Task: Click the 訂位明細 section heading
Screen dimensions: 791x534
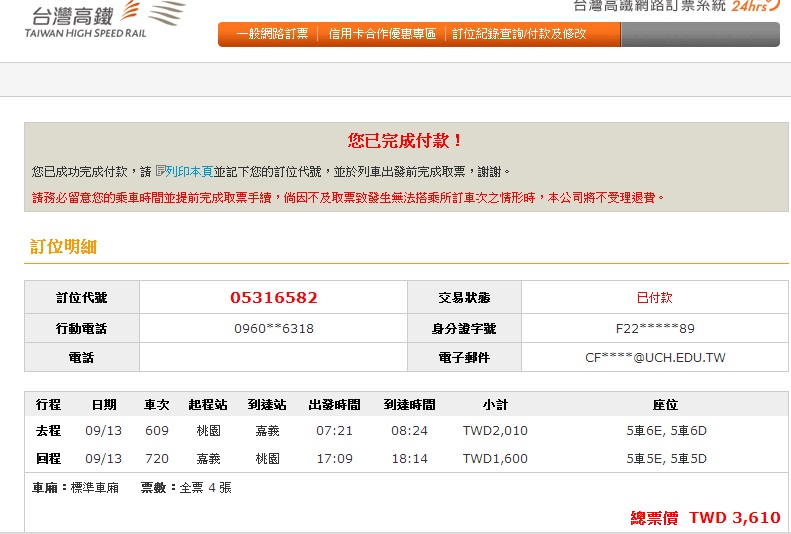Action: pos(63,247)
